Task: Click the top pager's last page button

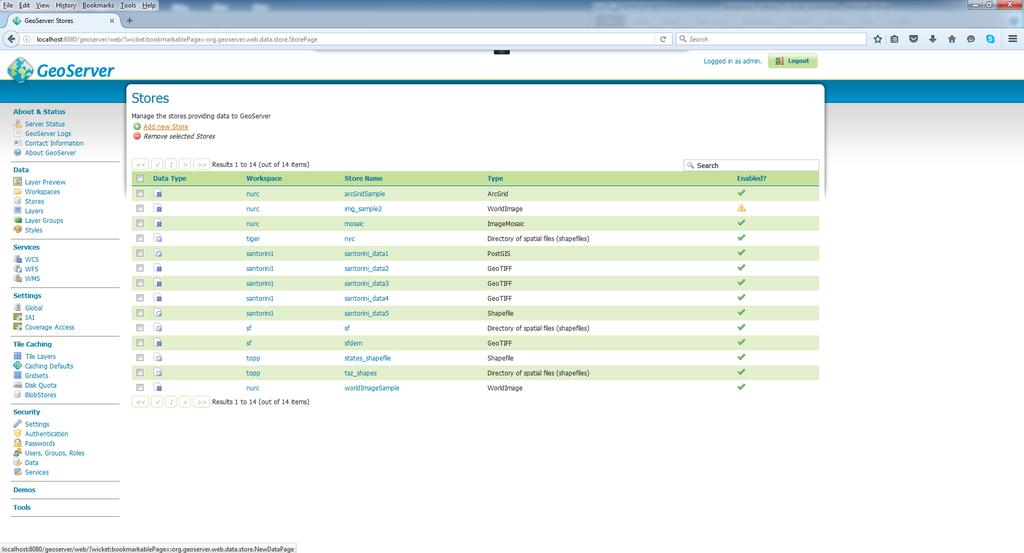Action: point(201,165)
